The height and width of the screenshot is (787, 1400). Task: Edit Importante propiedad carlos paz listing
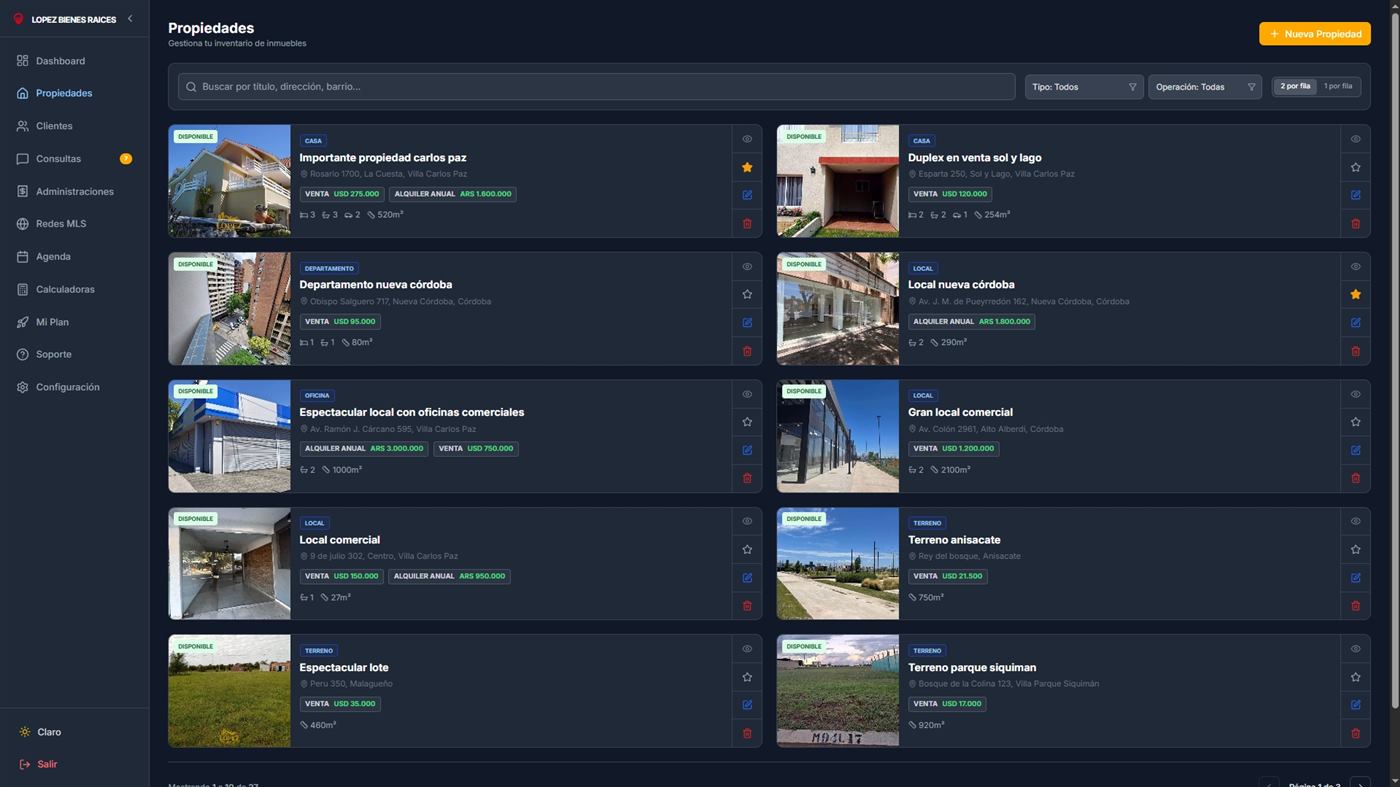(747, 195)
